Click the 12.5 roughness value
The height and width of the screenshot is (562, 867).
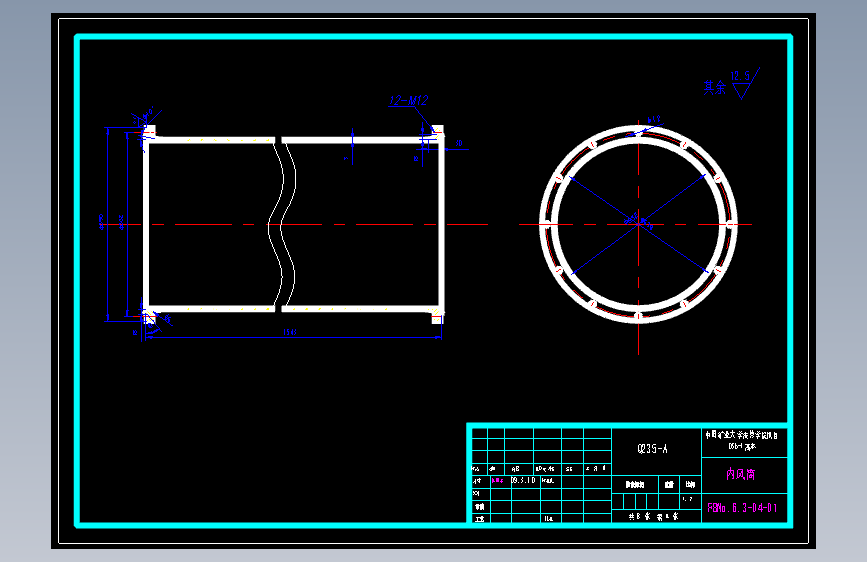point(740,76)
